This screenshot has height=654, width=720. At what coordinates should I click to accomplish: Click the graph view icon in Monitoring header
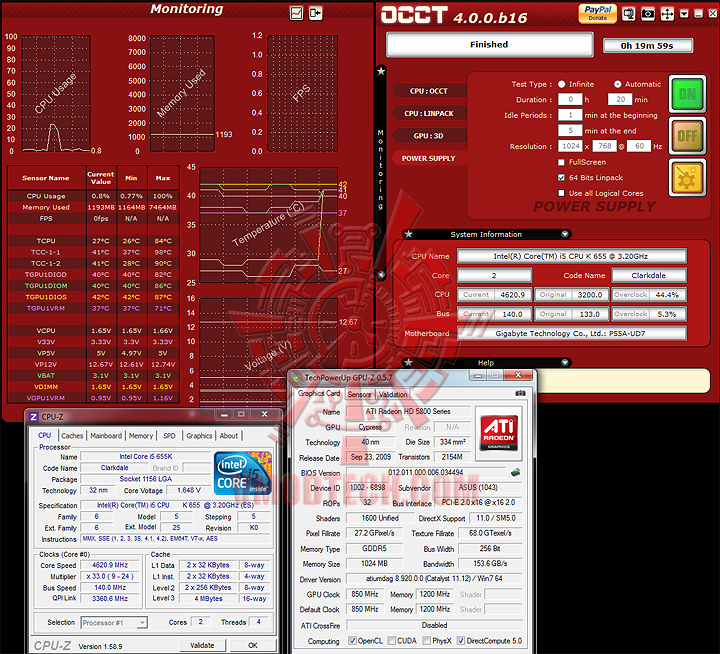297,13
